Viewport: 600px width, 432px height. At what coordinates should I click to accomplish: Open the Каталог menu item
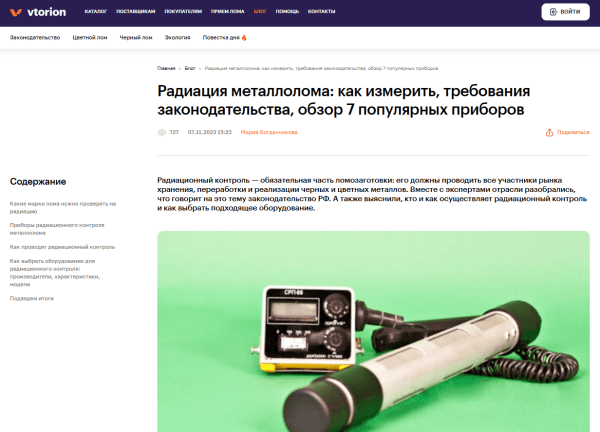[x=96, y=11]
